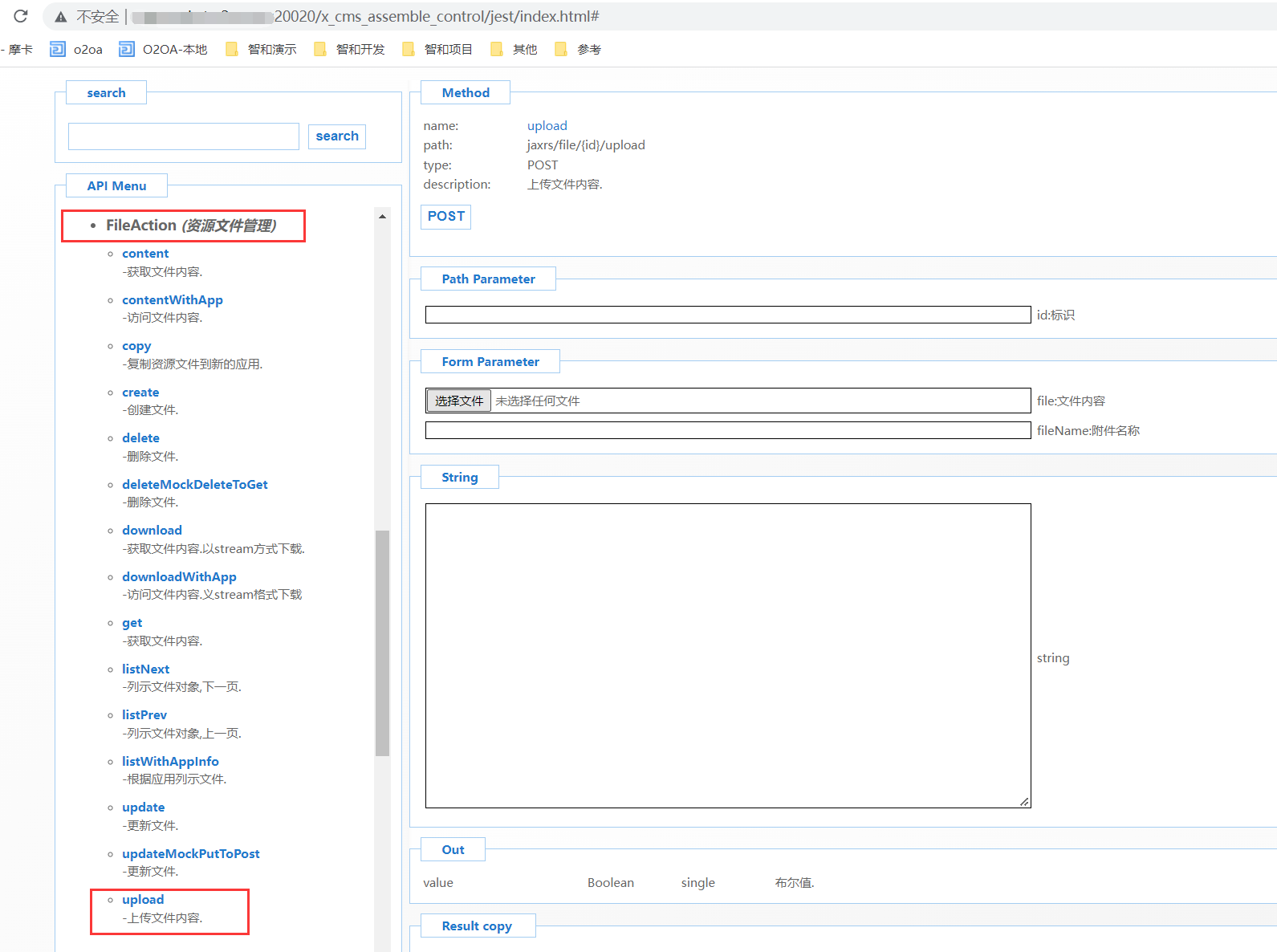Click the id path parameter field

[x=727, y=315]
